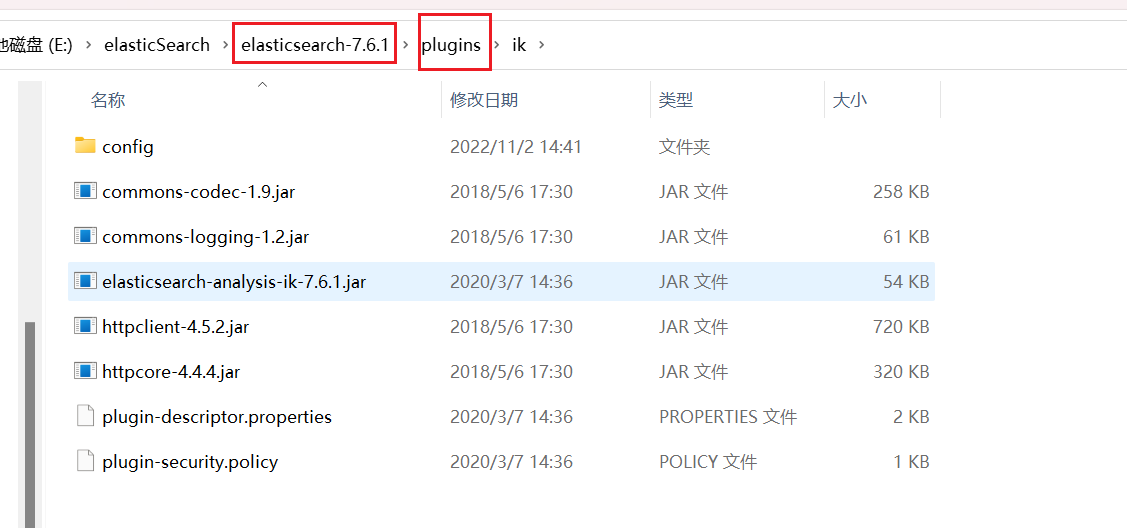The image size is (1127, 528).
Task: Select the httpclient-4.5.2.jar file name
Action: pyautogui.click(x=175, y=327)
